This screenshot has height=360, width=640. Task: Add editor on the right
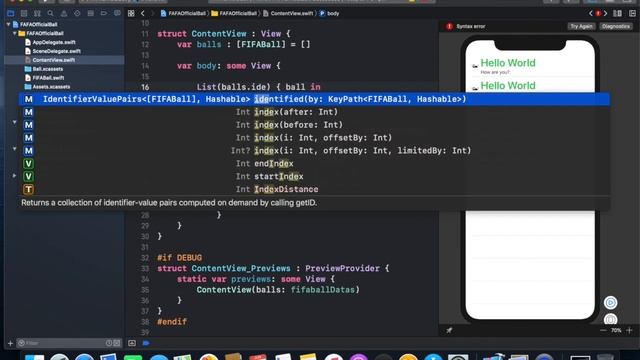point(632,13)
